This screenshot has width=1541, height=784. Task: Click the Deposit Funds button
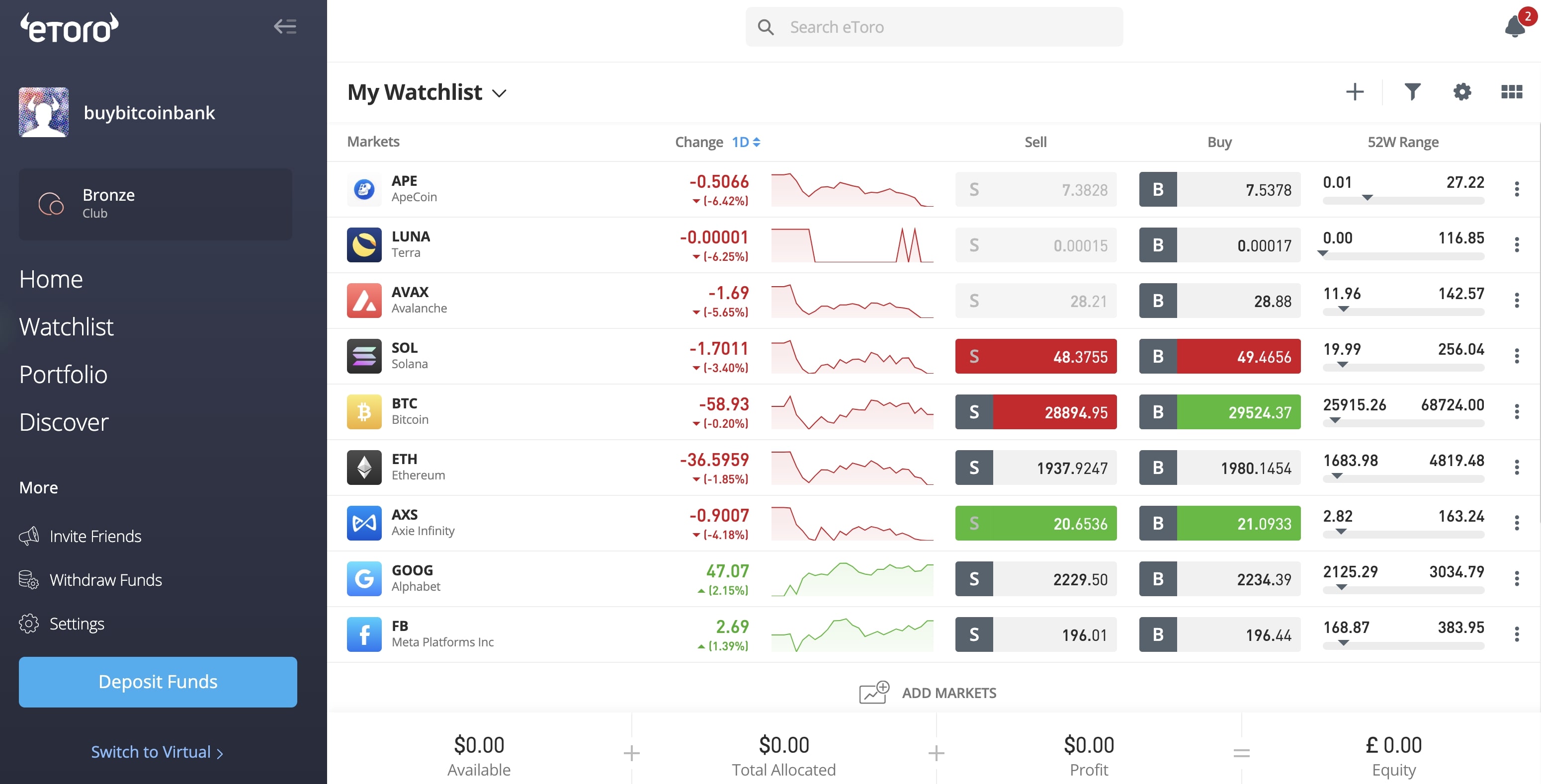point(158,682)
